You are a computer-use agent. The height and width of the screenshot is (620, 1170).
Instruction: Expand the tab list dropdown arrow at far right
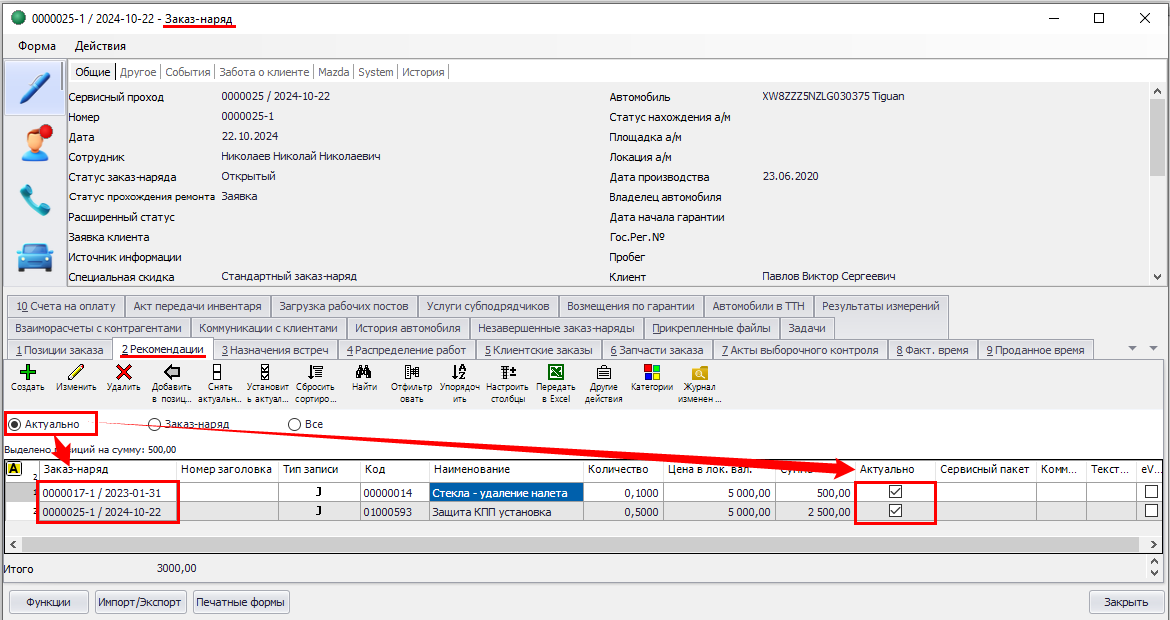coord(1133,348)
